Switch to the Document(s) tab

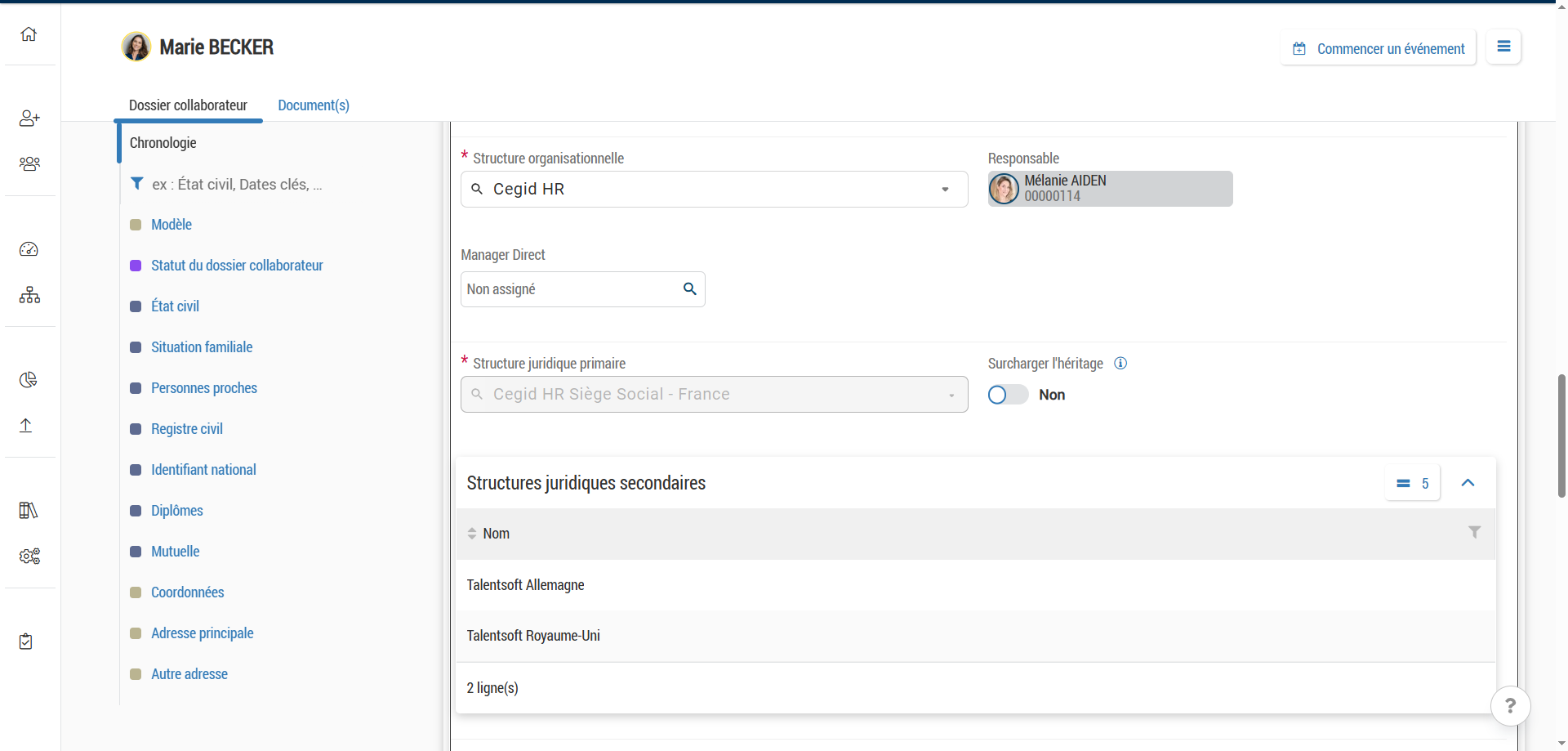click(x=314, y=105)
